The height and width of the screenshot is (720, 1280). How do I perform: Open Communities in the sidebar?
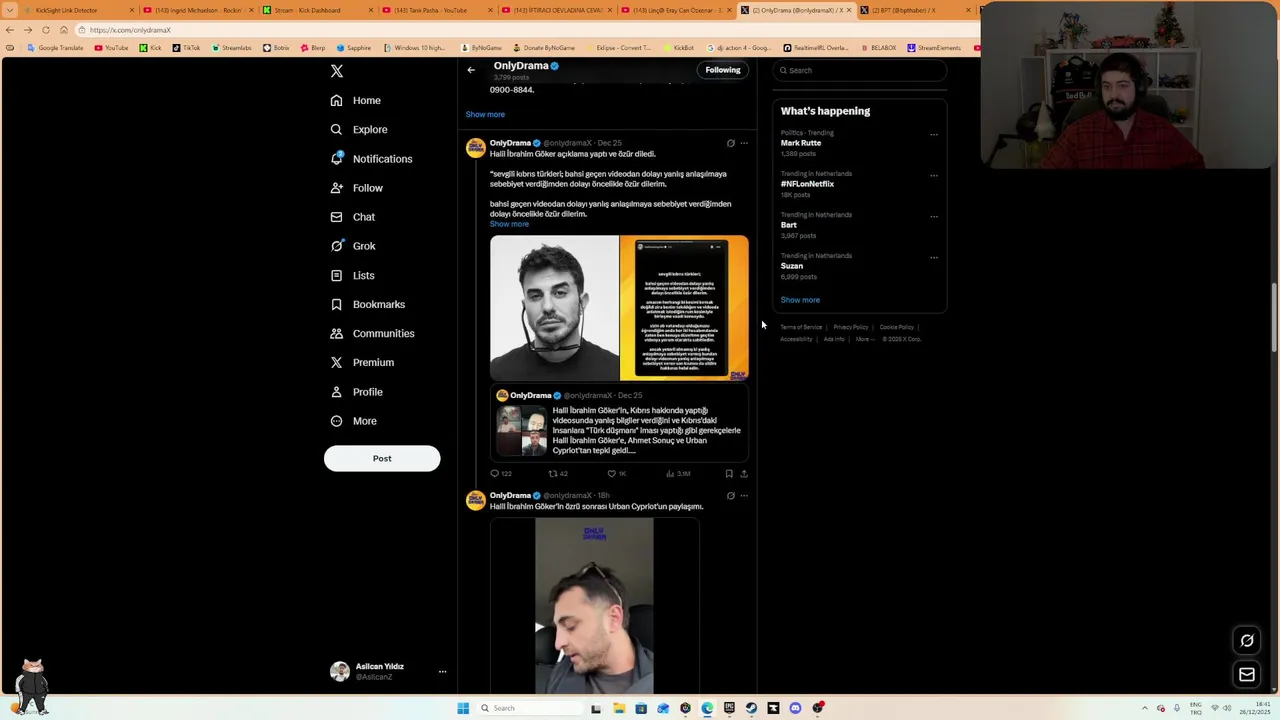pyautogui.click(x=372, y=333)
